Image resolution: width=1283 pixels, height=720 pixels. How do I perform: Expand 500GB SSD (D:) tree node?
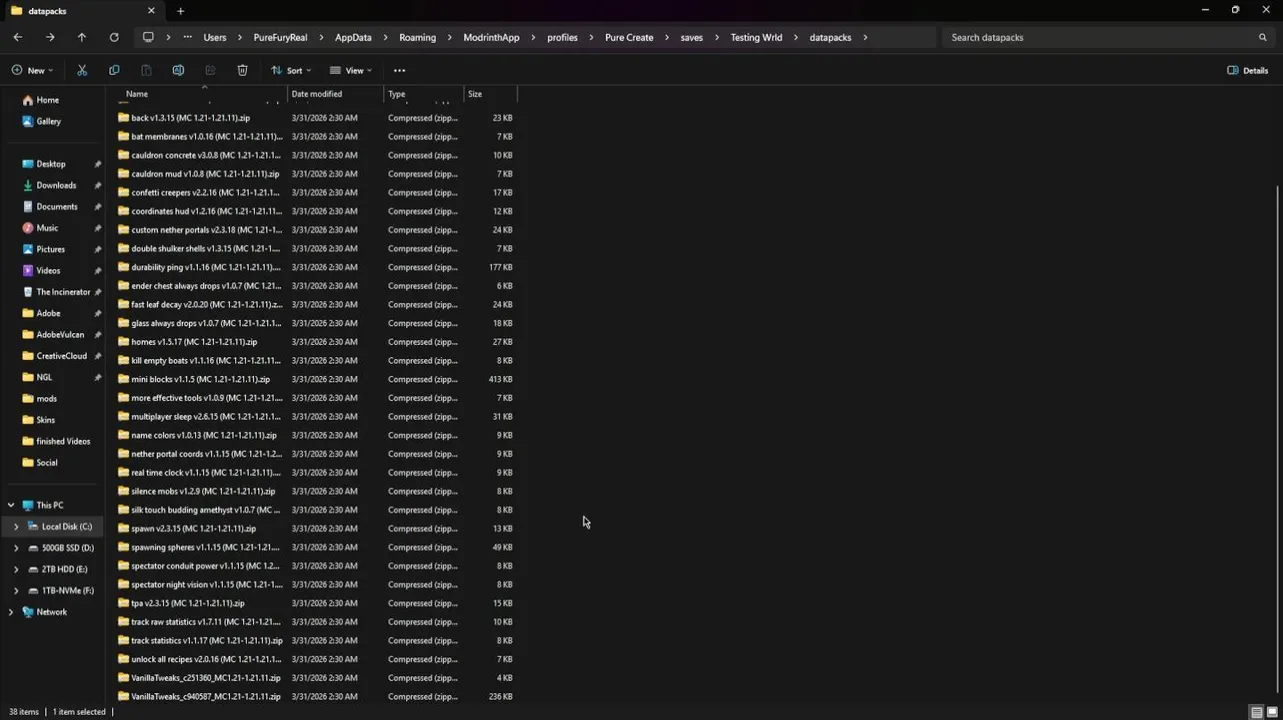pyautogui.click(x=16, y=548)
